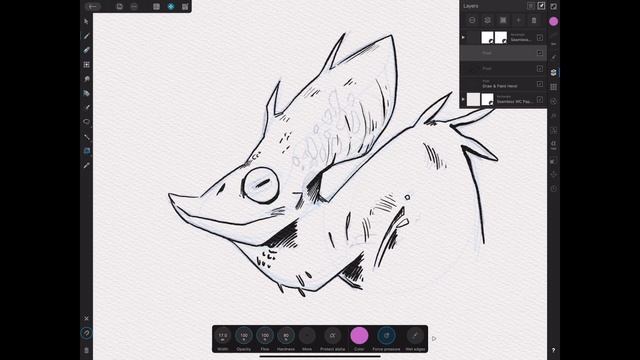Toggle visibility of top Seamless layer
Image resolution: width=640 pixels, height=360 pixels.
pyautogui.click(x=540, y=38)
